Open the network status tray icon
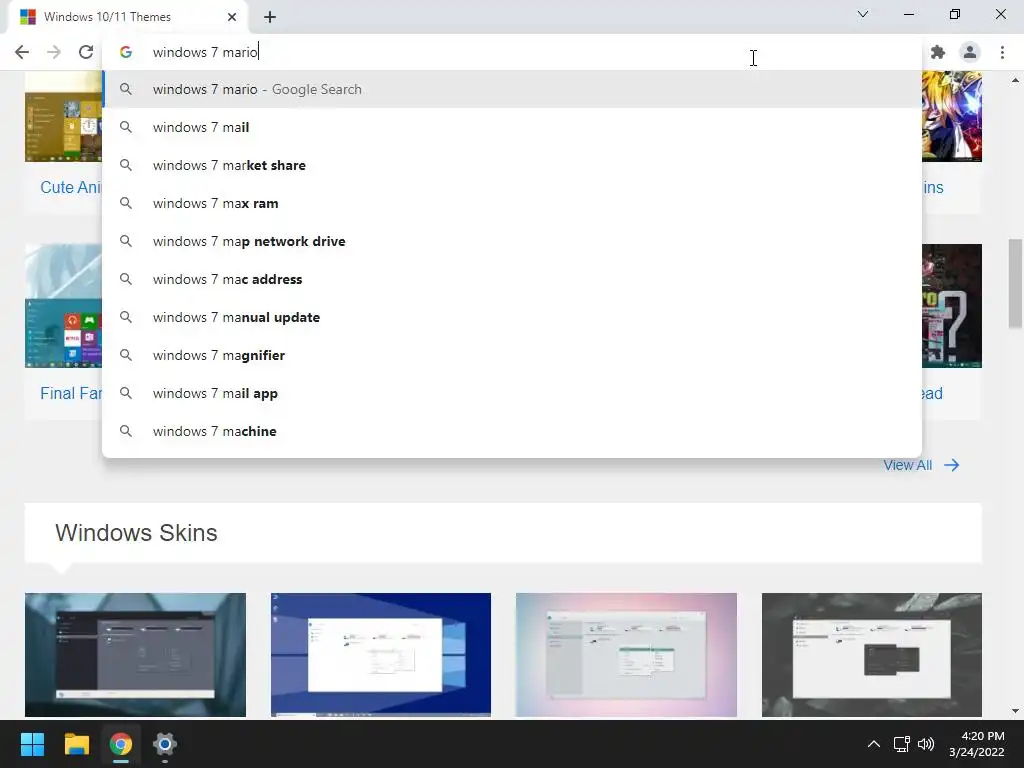The image size is (1024, 768). coord(902,744)
